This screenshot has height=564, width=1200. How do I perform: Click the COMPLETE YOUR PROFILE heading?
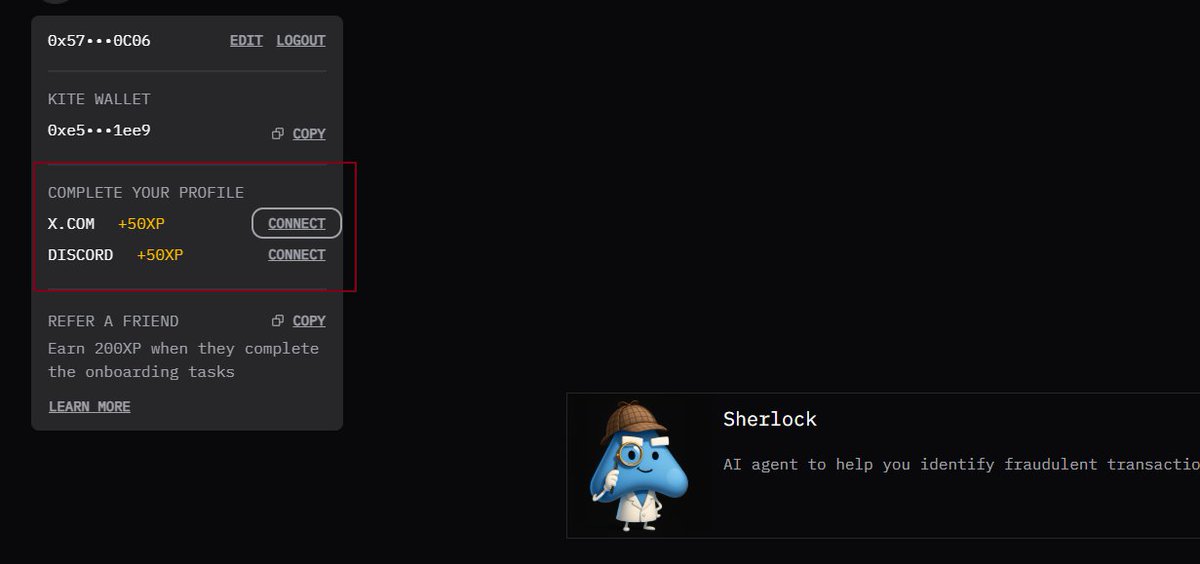pos(146,193)
